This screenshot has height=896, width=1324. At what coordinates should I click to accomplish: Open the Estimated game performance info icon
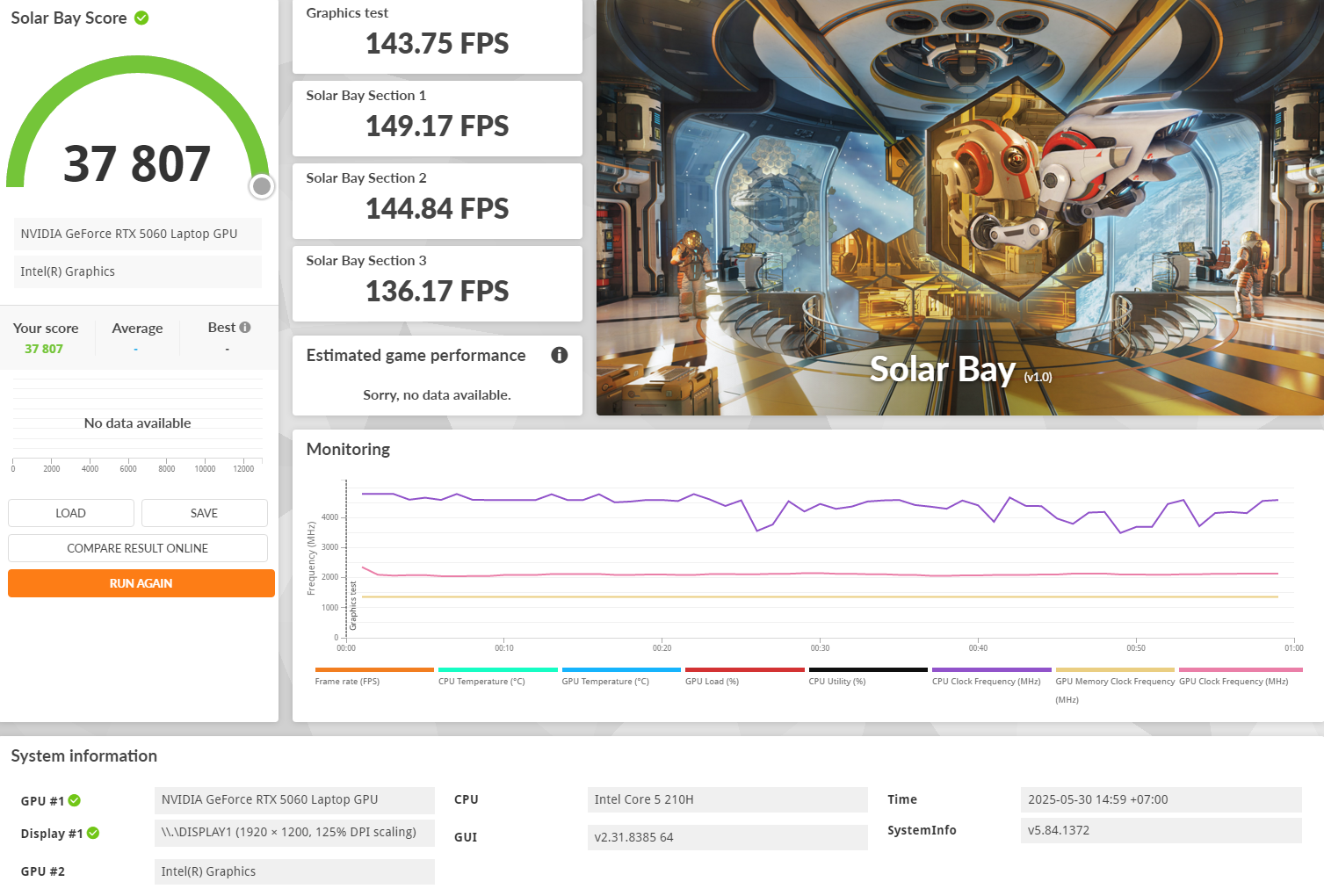click(559, 355)
